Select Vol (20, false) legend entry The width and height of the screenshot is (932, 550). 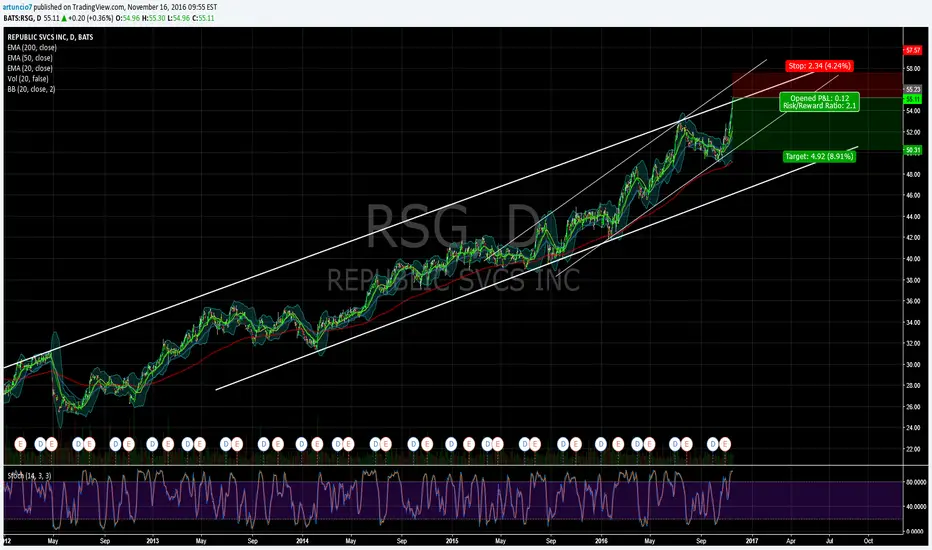tap(28, 79)
